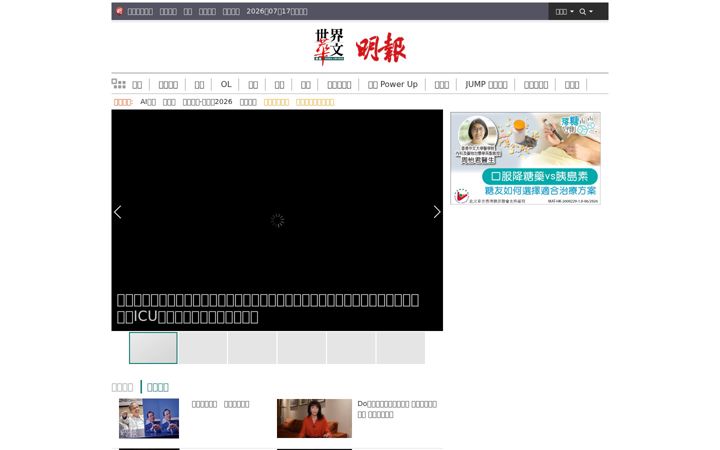
Task: Select the highlighted first carousel thumbnail
Action: tap(153, 348)
